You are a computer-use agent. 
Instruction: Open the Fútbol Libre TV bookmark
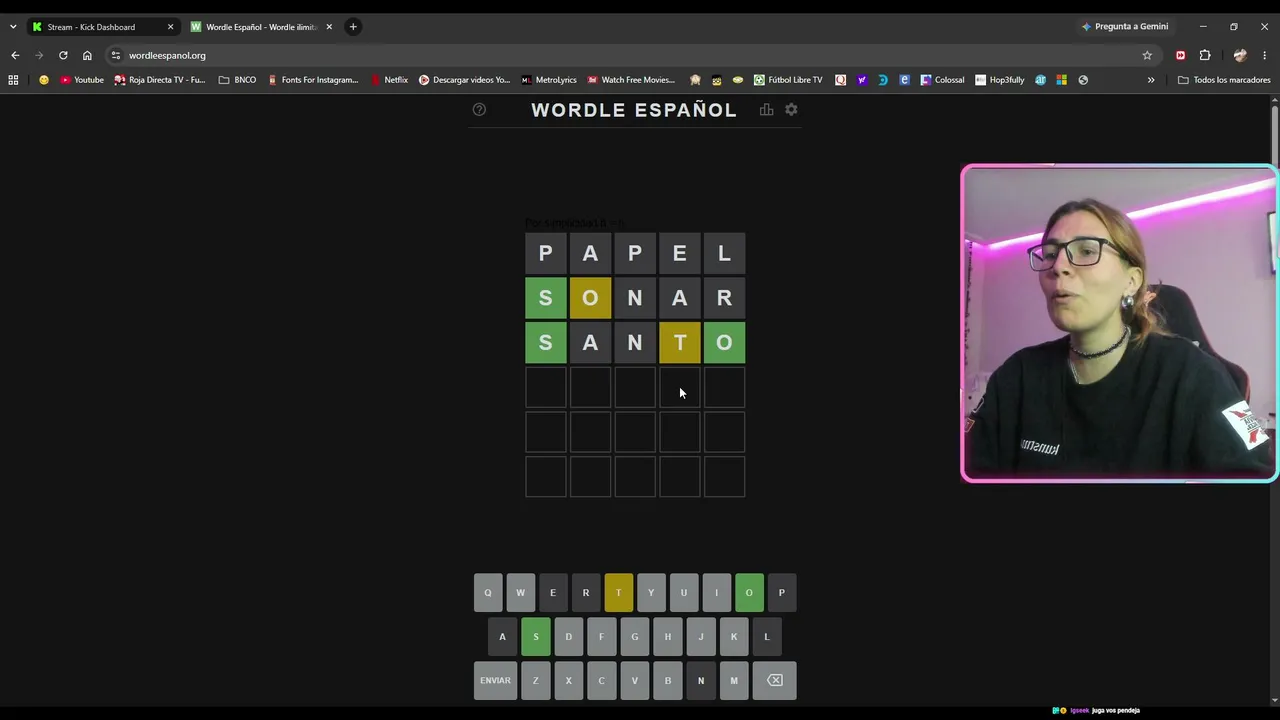788,80
